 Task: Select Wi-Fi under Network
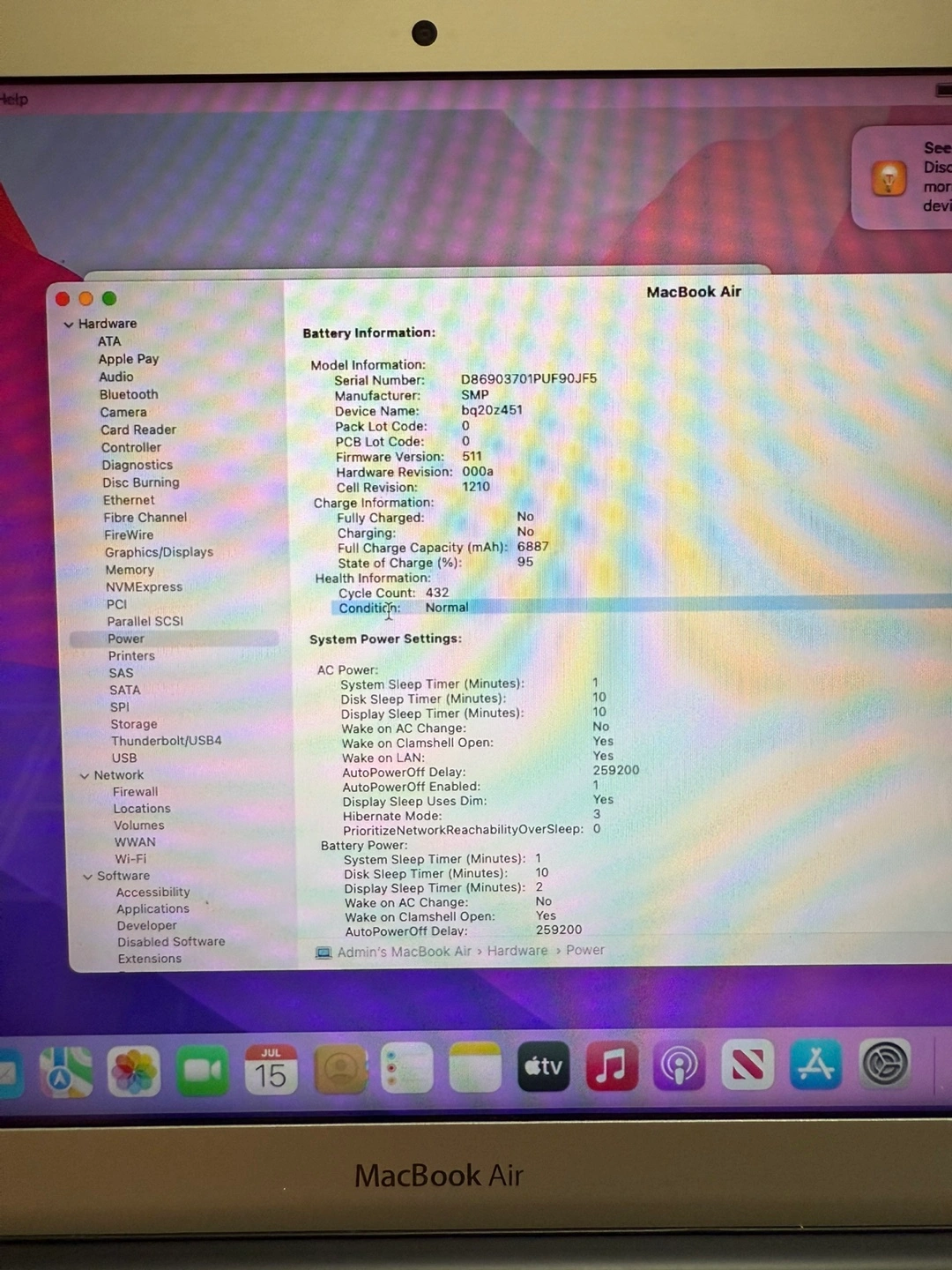(130, 859)
